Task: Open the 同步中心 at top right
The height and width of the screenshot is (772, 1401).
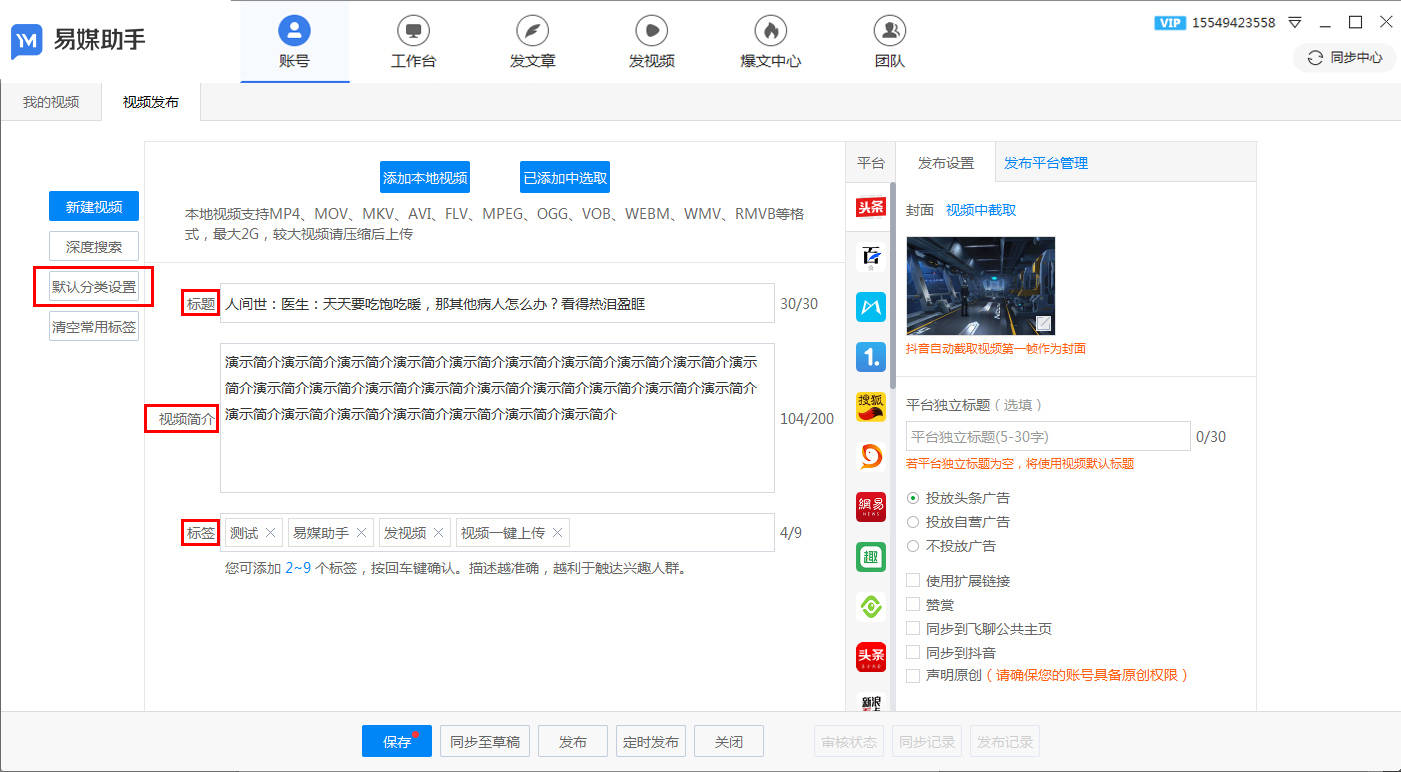Action: coord(1344,58)
